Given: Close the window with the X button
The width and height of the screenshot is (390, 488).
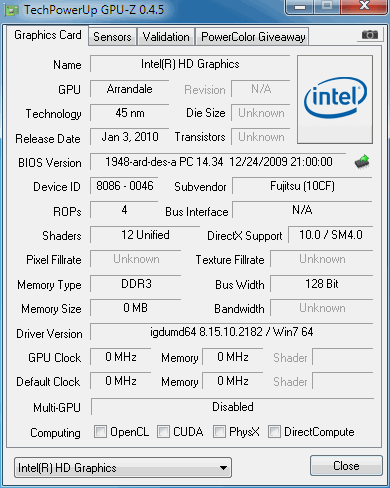Looking at the screenshot, I should [x=364, y=7].
